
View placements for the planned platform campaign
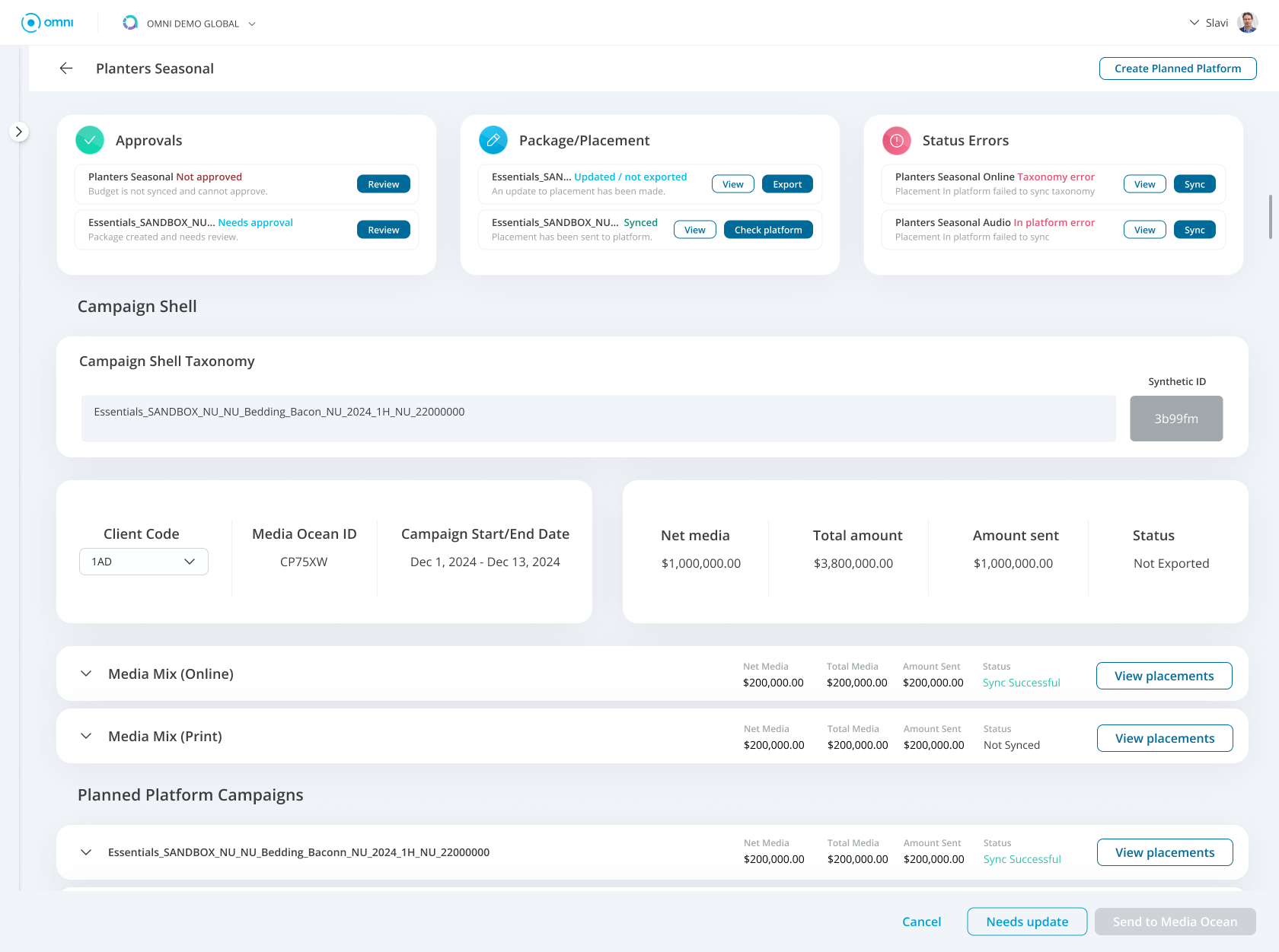[1165, 852]
